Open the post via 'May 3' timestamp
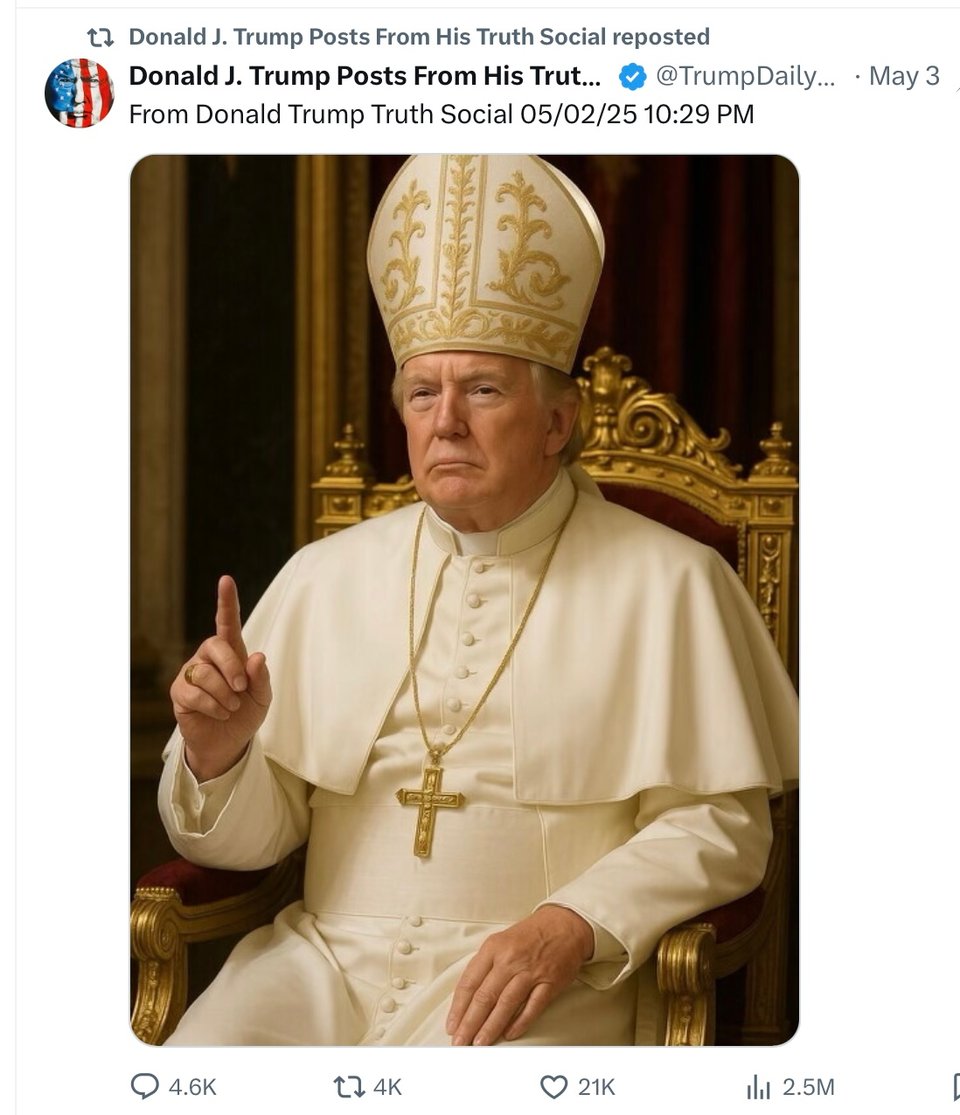The image size is (960, 1115). [904, 76]
